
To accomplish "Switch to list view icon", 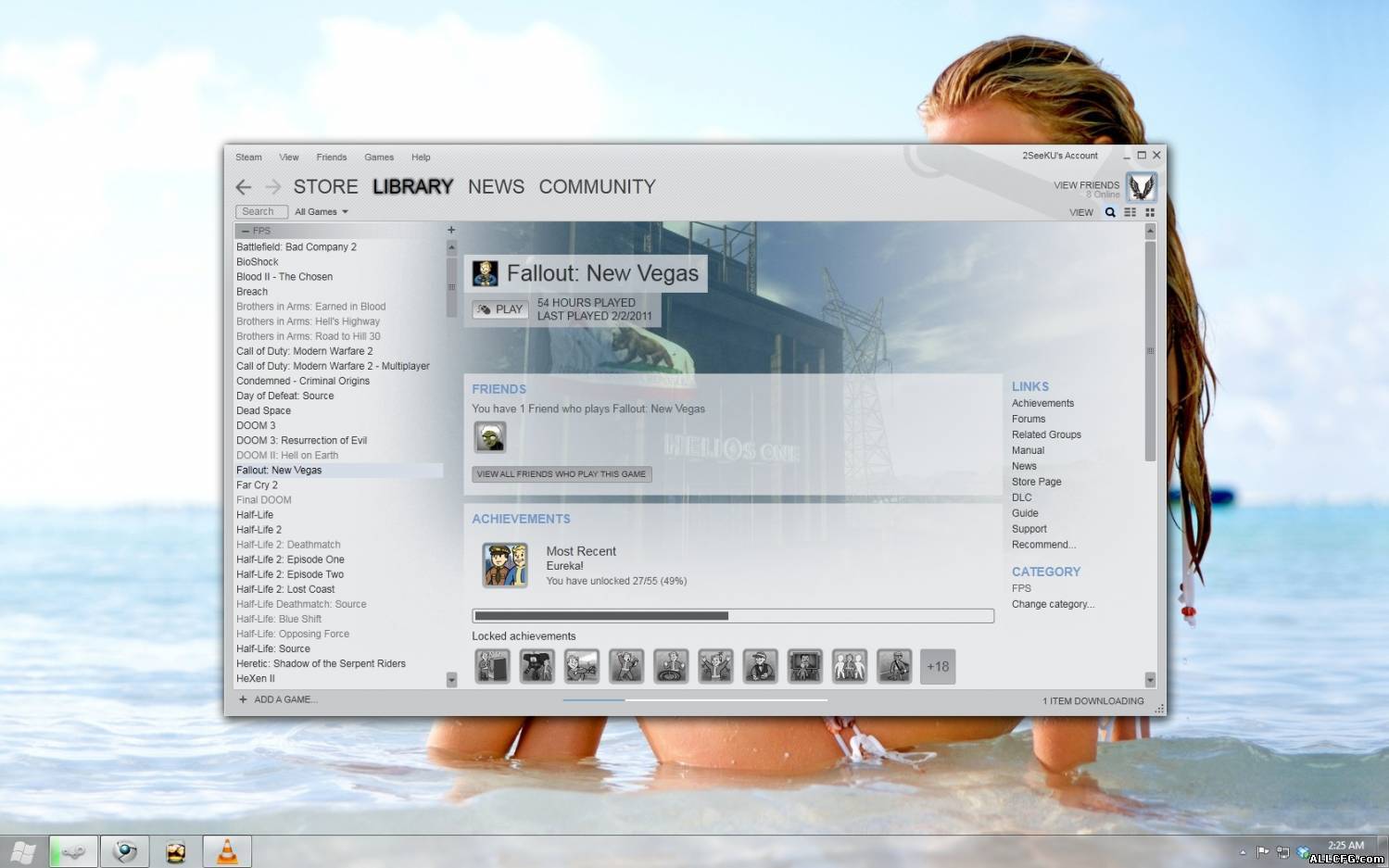I will (x=1130, y=212).
